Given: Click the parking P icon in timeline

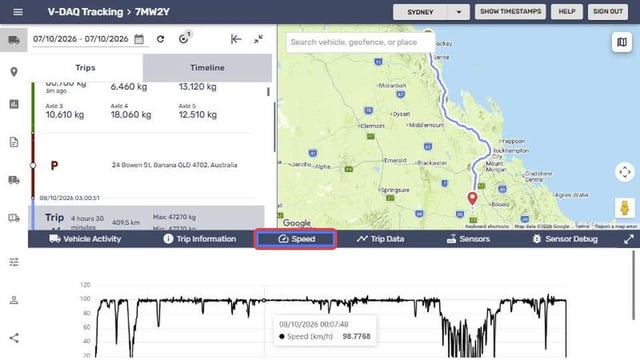Looking at the screenshot, I should (x=54, y=165).
